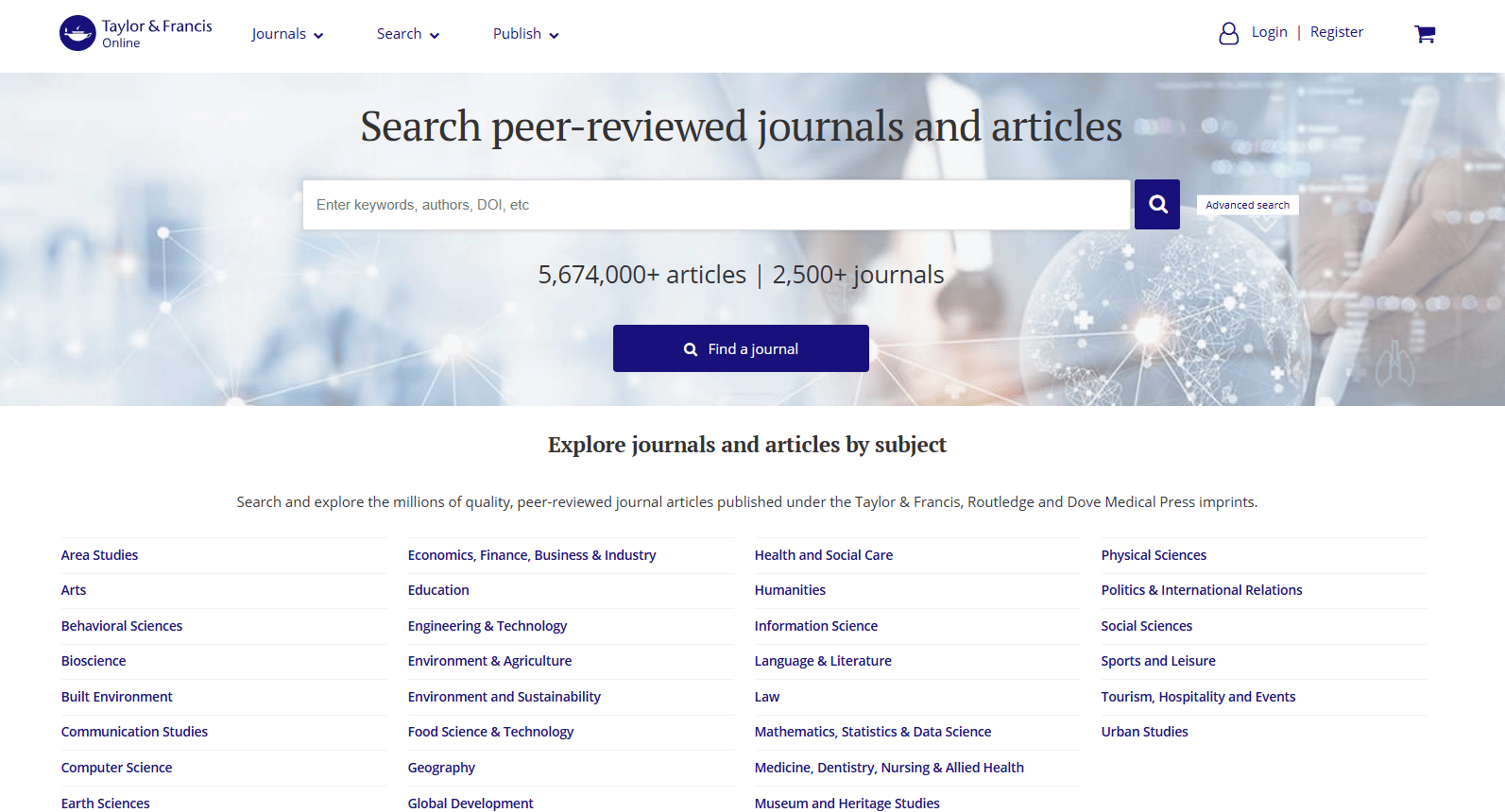Click the Taylor & Francis Online logo
This screenshot has height=812, width=1505.
pyautogui.click(x=136, y=34)
